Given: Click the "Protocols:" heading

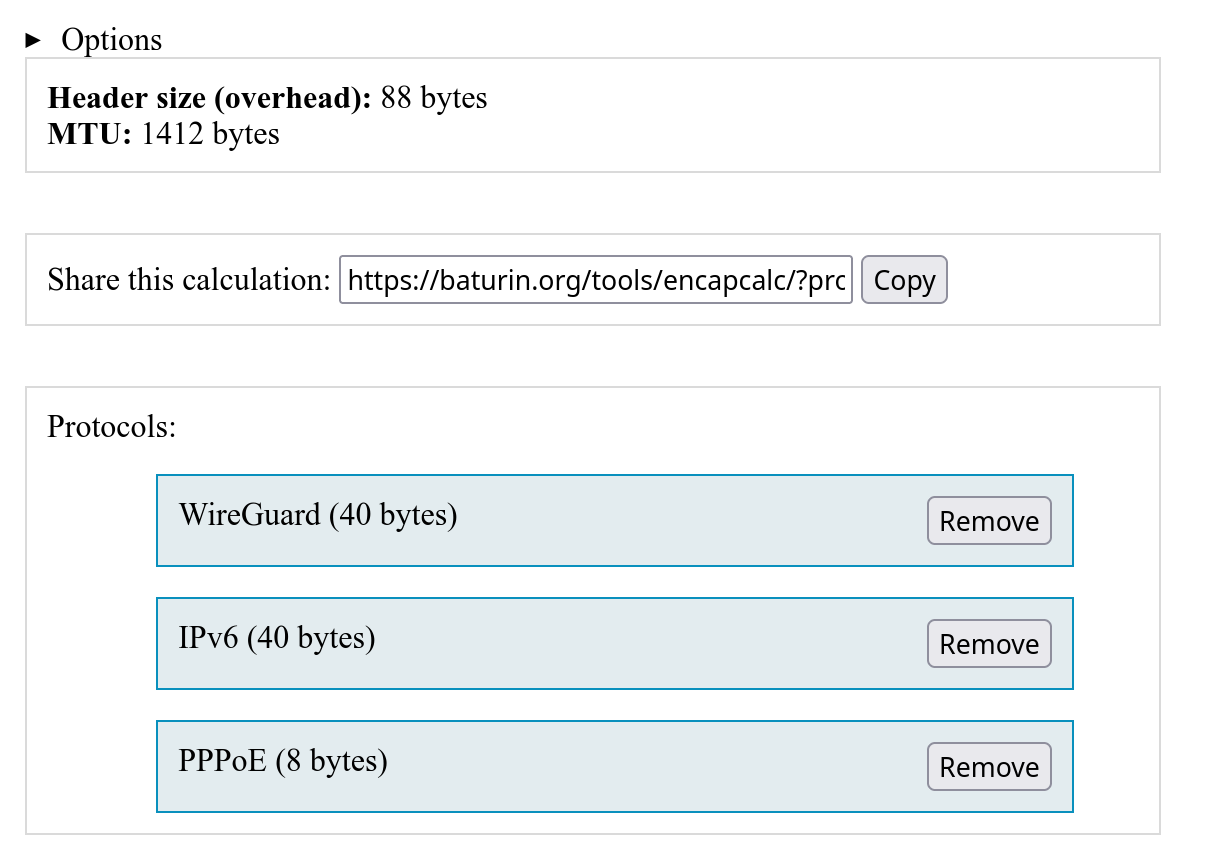Looking at the screenshot, I should click(x=112, y=427).
